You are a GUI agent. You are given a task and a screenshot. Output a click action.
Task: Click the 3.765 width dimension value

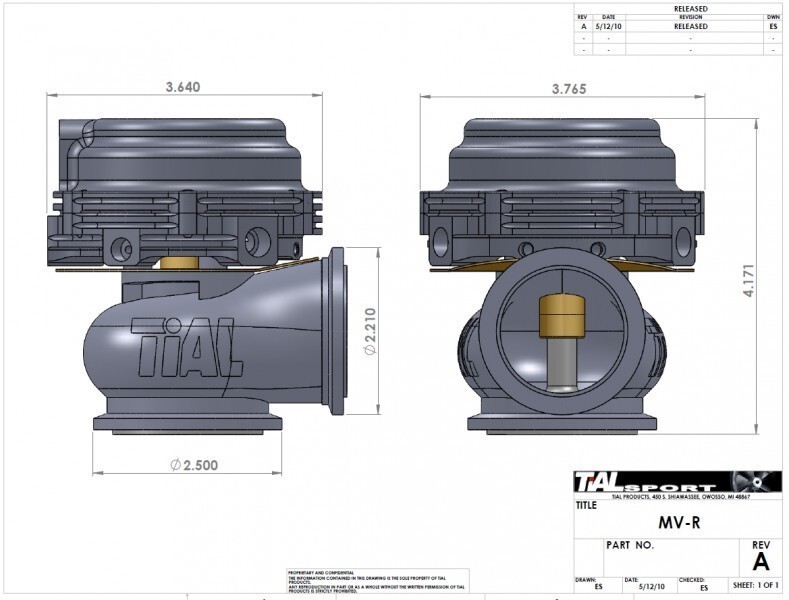coord(569,89)
